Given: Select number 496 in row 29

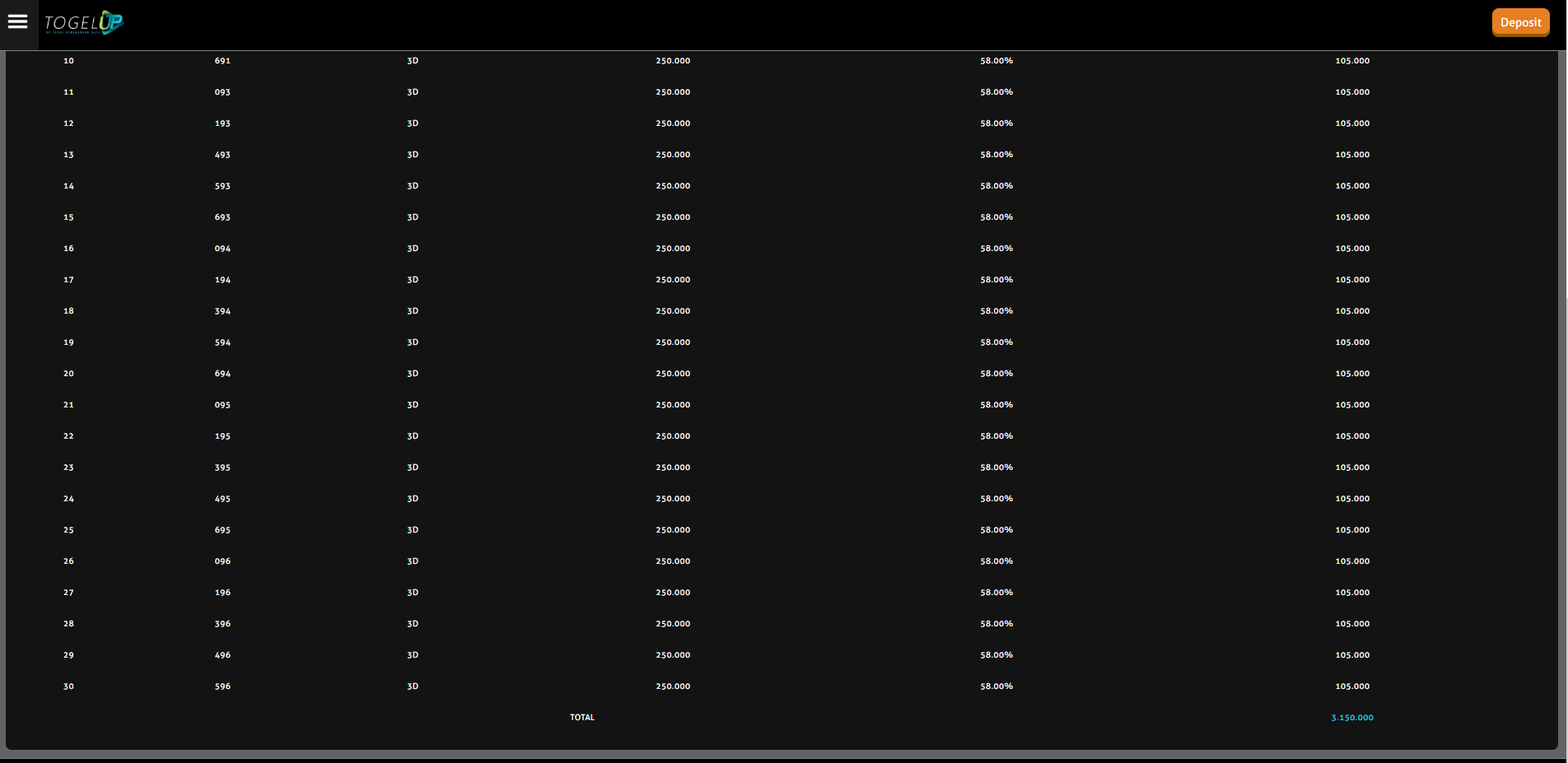Looking at the screenshot, I should pos(222,655).
